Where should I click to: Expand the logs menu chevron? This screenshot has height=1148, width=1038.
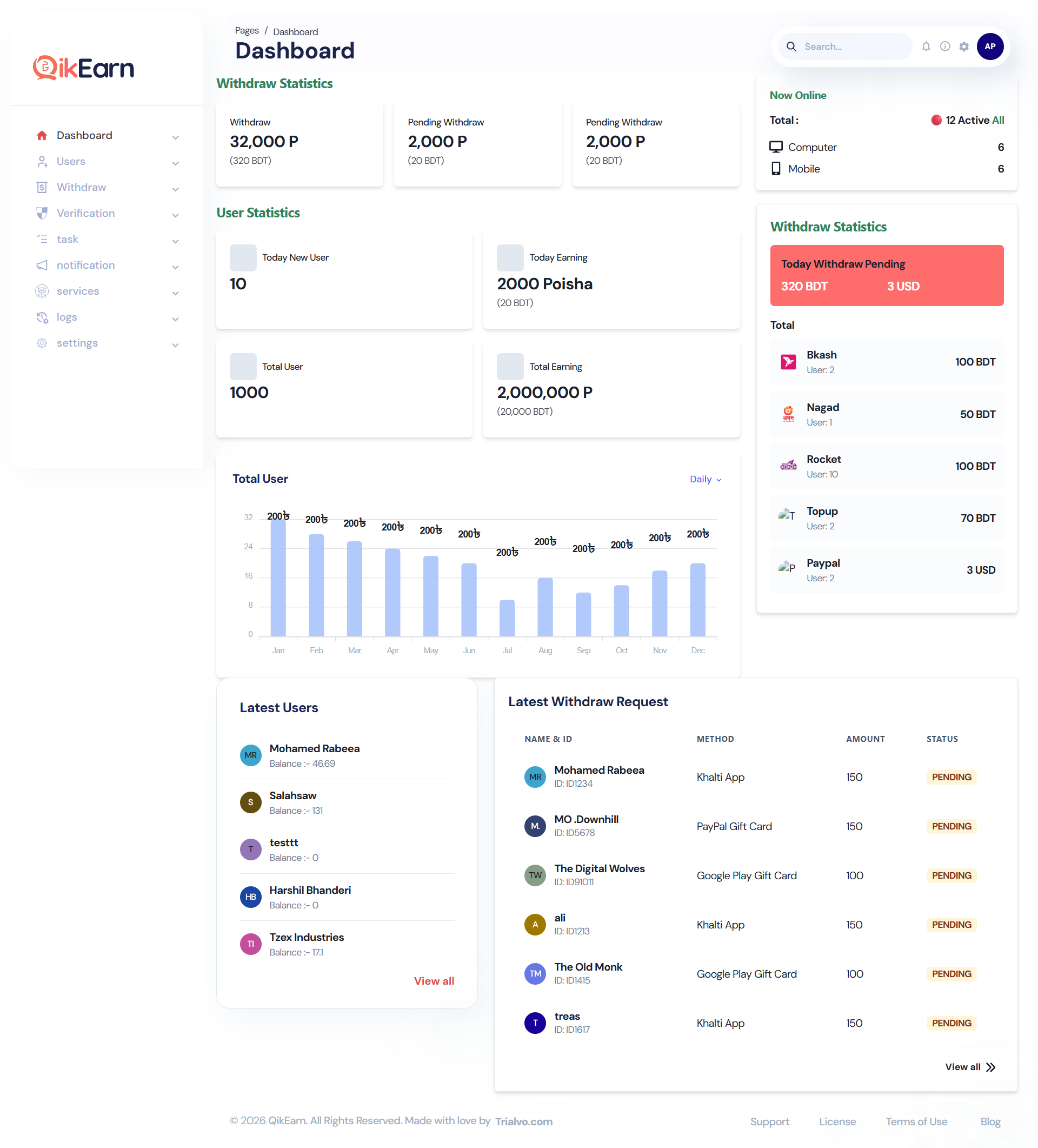[x=175, y=320]
